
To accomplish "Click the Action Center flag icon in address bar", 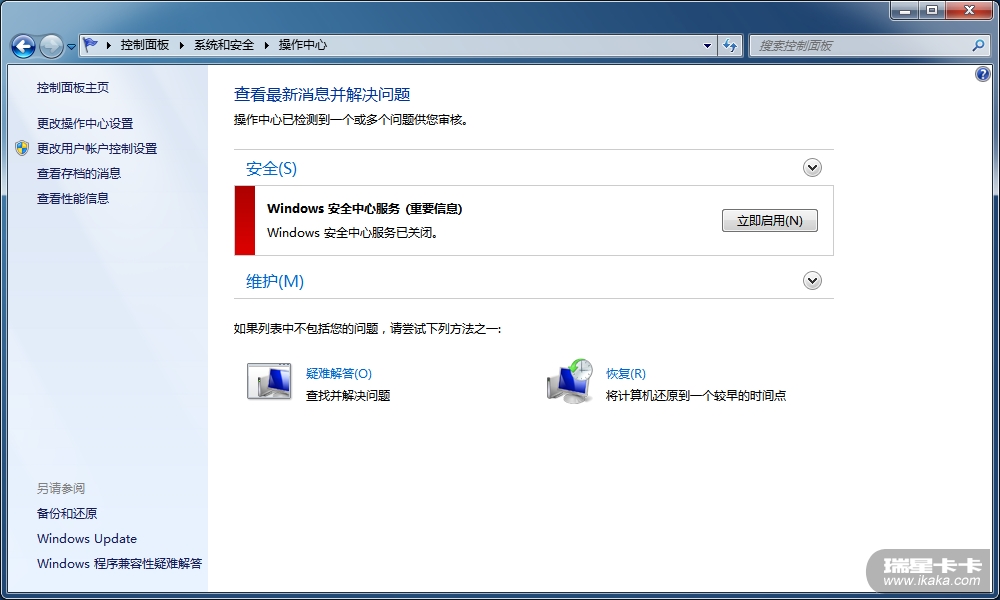I will pos(91,45).
